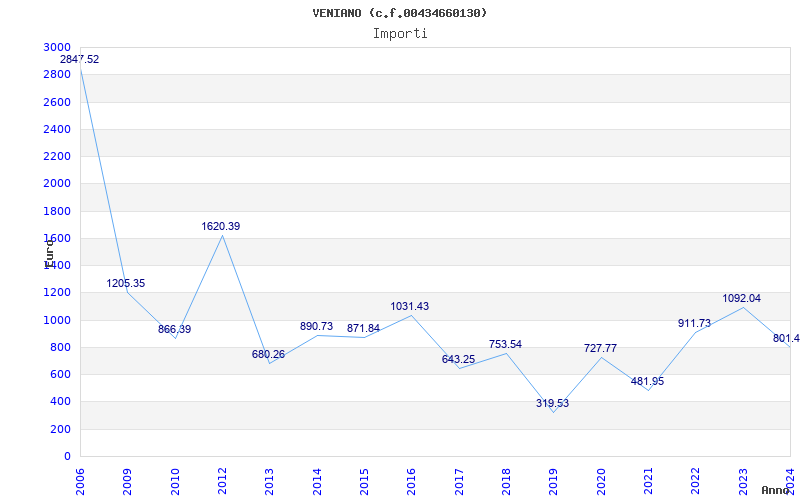Click the 1031.43 data label
The height and width of the screenshot is (500, 800).
click(x=410, y=306)
